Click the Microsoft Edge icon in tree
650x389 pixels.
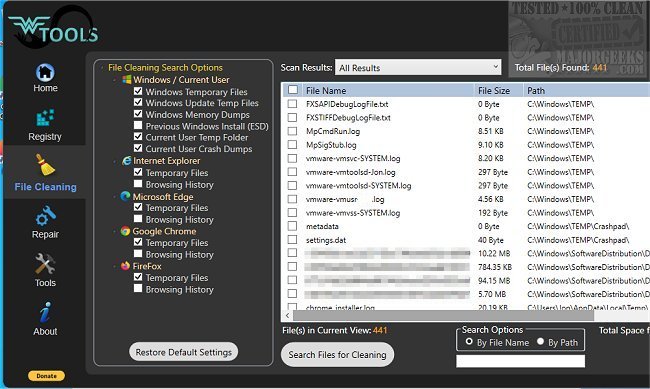pos(125,196)
